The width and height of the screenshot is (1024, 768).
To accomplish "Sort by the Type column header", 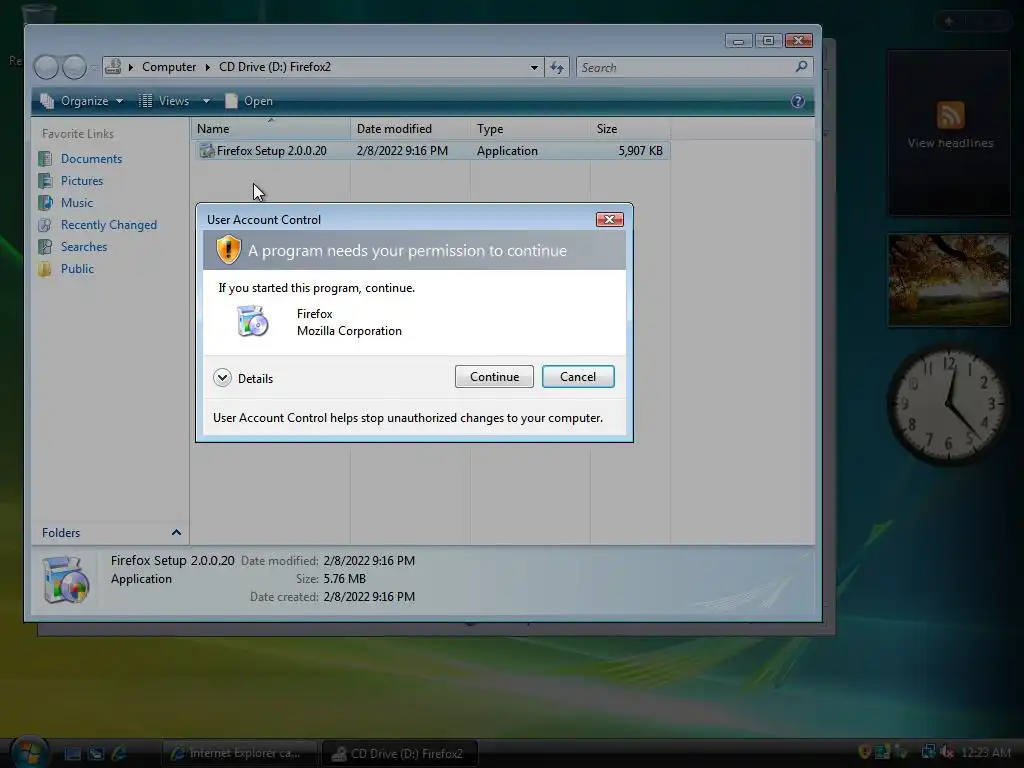I will pos(530,129).
